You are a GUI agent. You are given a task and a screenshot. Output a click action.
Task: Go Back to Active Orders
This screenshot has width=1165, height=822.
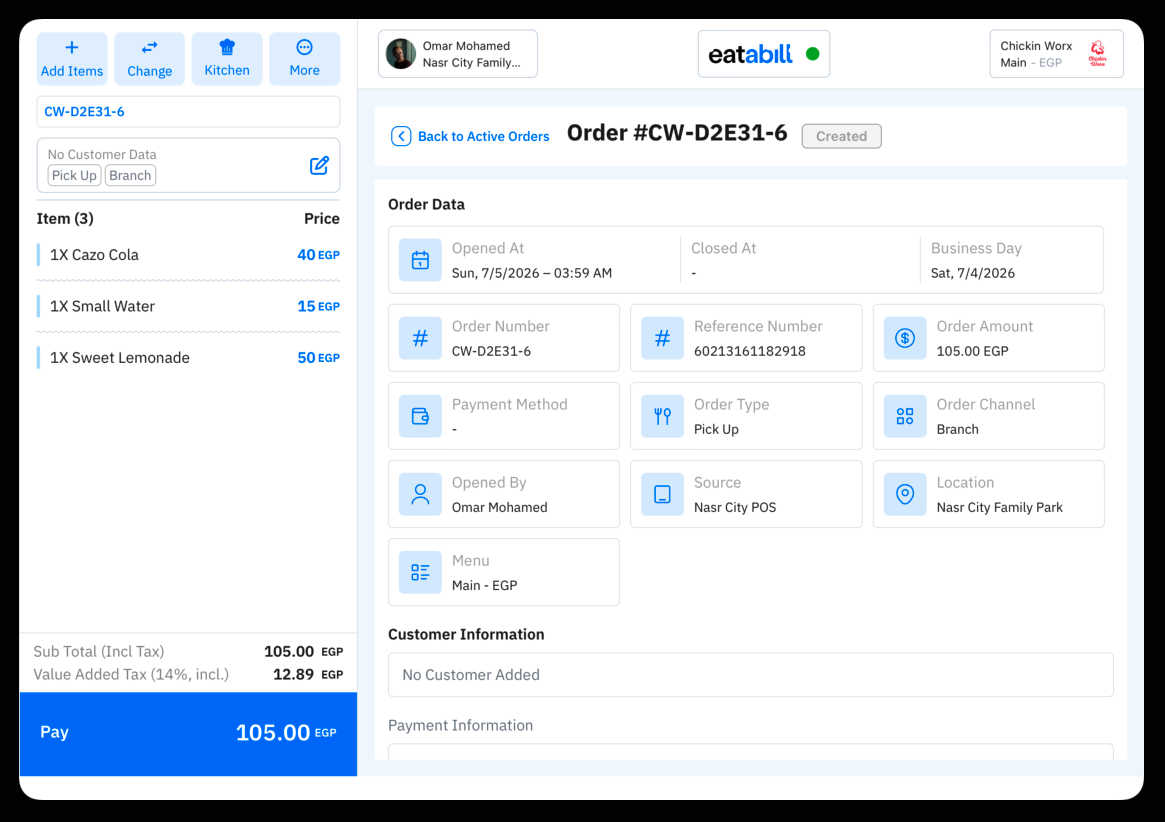coord(470,136)
